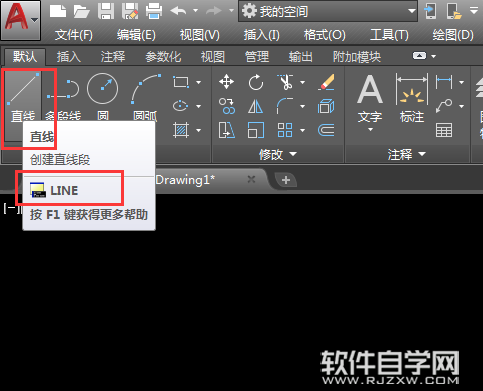Select the Line (直线) tool
483x391 pixels.
(23, 96)
